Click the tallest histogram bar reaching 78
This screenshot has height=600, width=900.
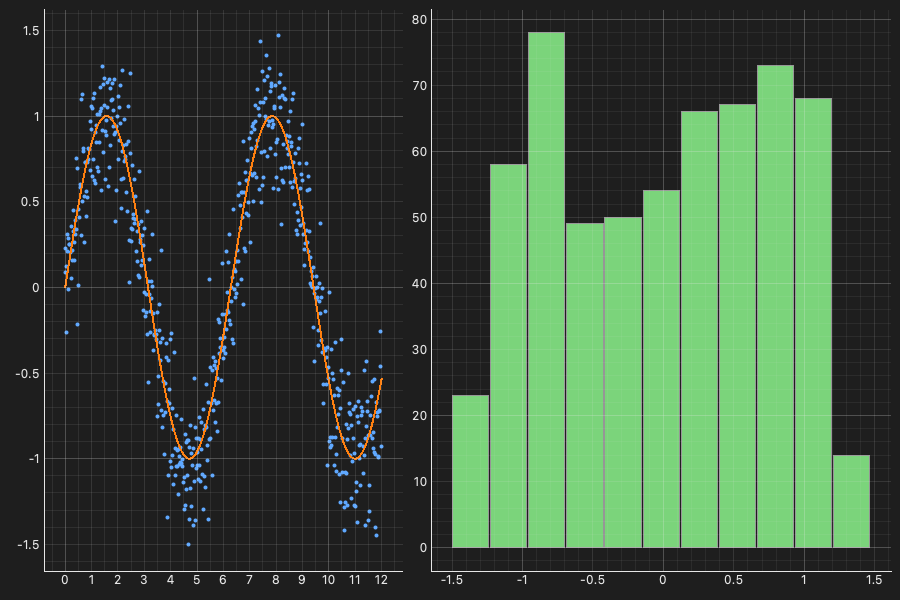tap(546, 290)
